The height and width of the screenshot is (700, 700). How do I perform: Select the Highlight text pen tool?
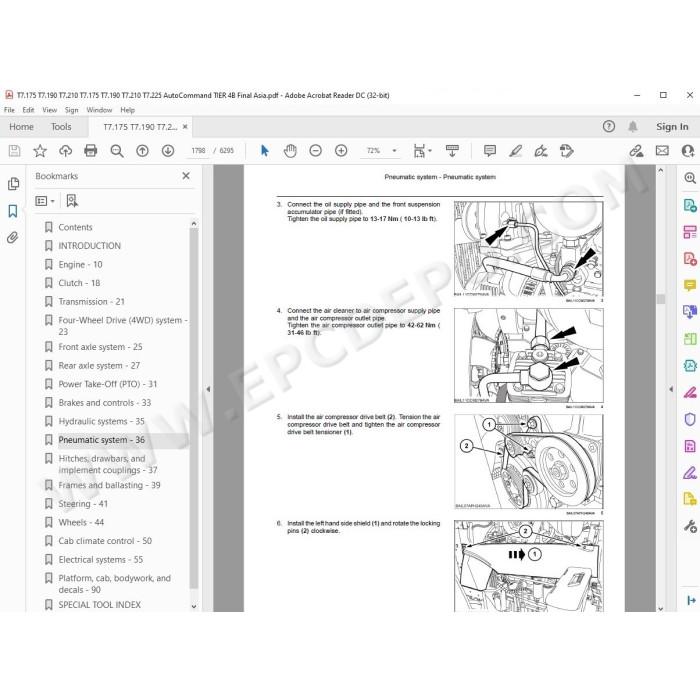(x=516, y=151)
